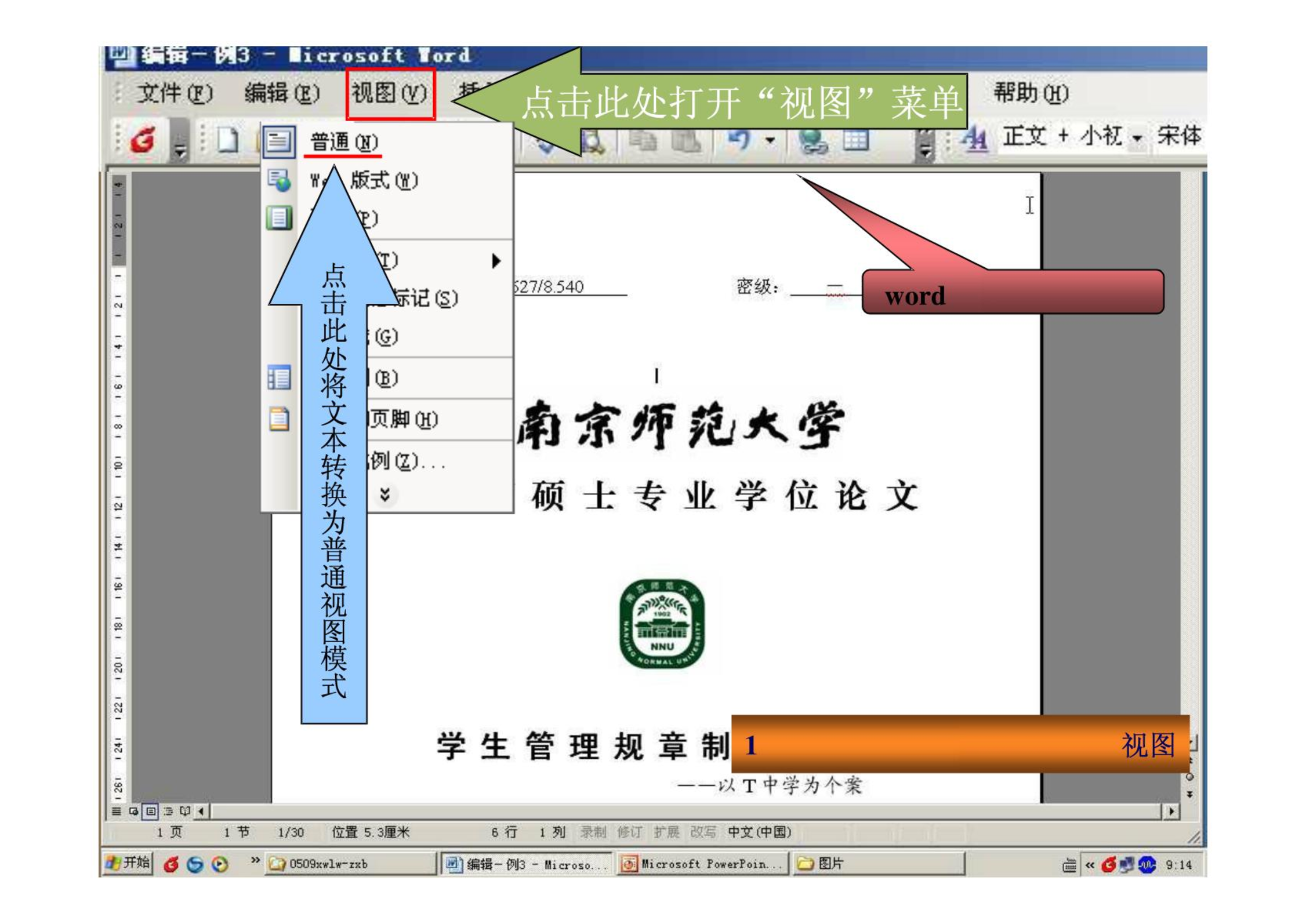
Task: Click the Insert Table grid icon
Action: pyautogui.click(x=855, y=140)
